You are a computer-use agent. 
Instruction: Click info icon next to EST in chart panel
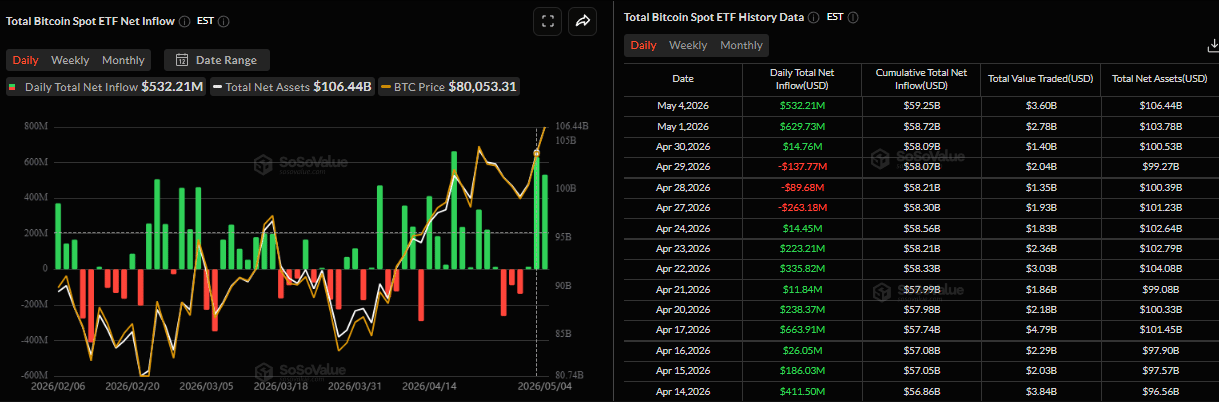pos(223,21)
